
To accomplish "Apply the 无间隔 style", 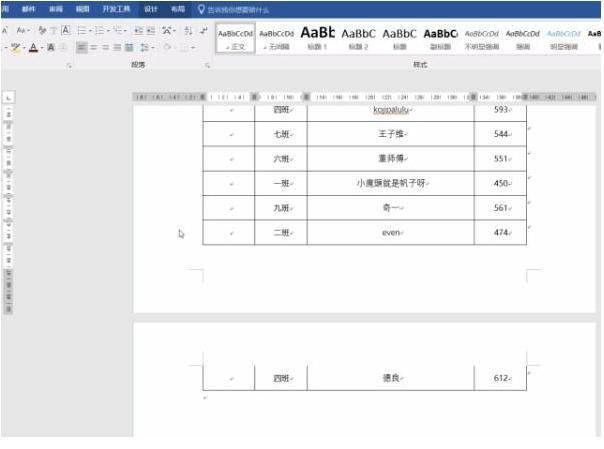I will point(277,39).
